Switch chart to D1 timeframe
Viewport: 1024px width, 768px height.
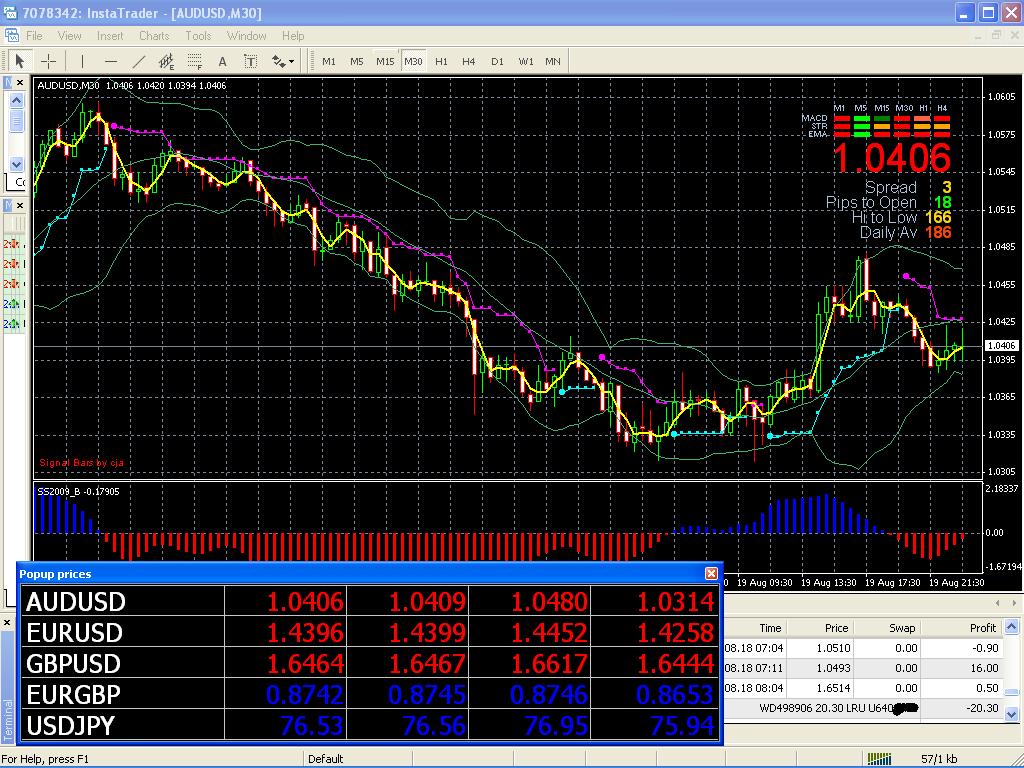tap(497, 61)
